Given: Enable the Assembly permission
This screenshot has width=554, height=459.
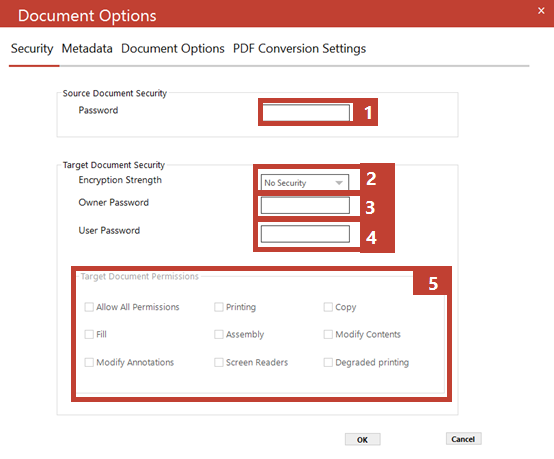Looking at the screenshot, I should (x=219, y=334).
